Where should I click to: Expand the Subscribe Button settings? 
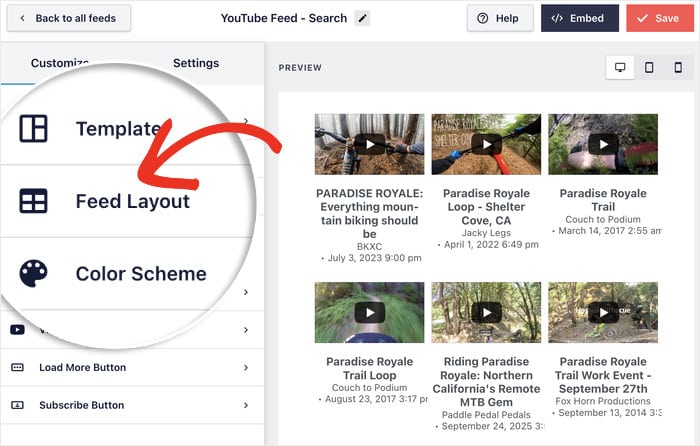point(246,405)
